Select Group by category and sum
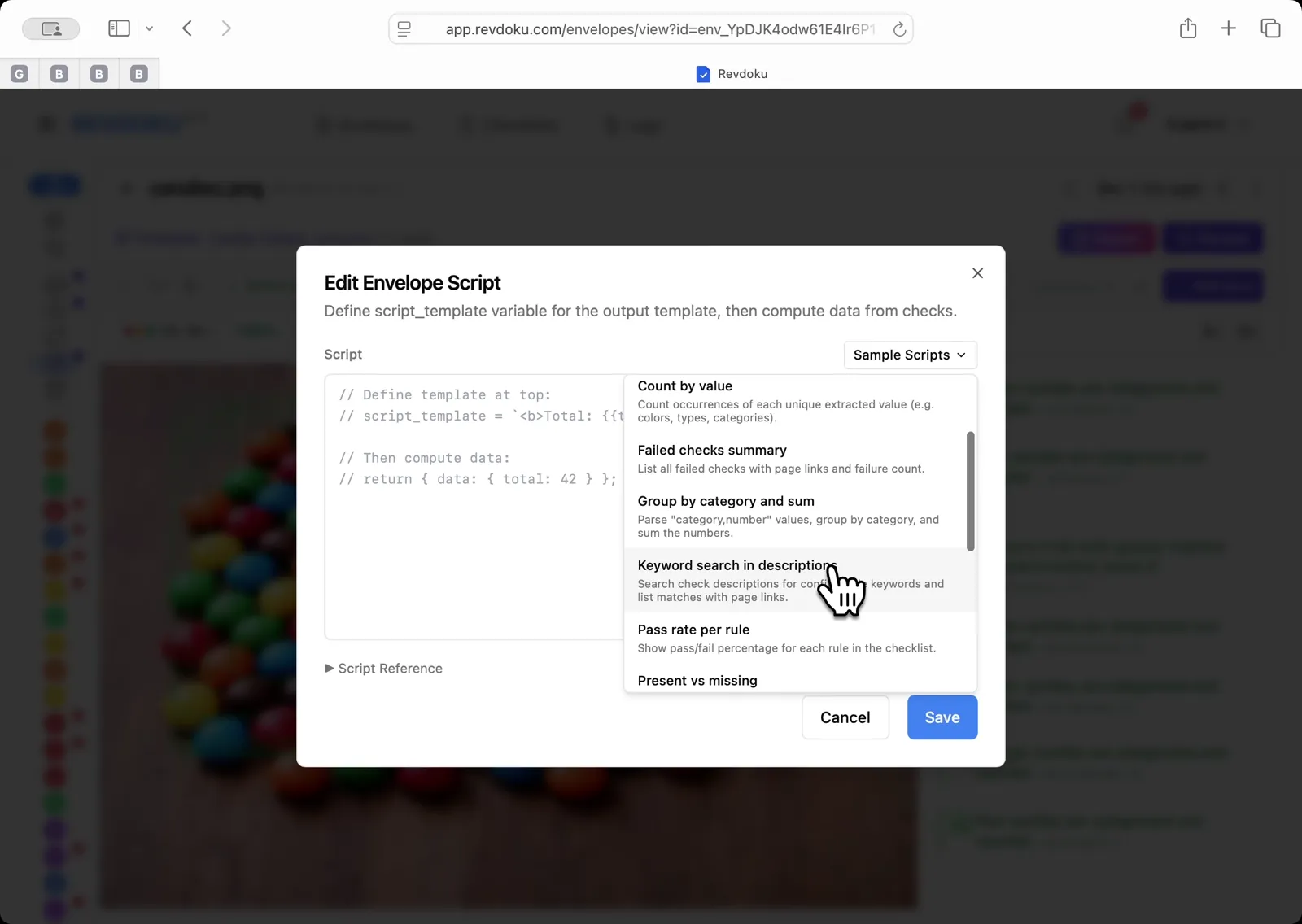The image size is (1302, 924). click(x=785, y=516)
